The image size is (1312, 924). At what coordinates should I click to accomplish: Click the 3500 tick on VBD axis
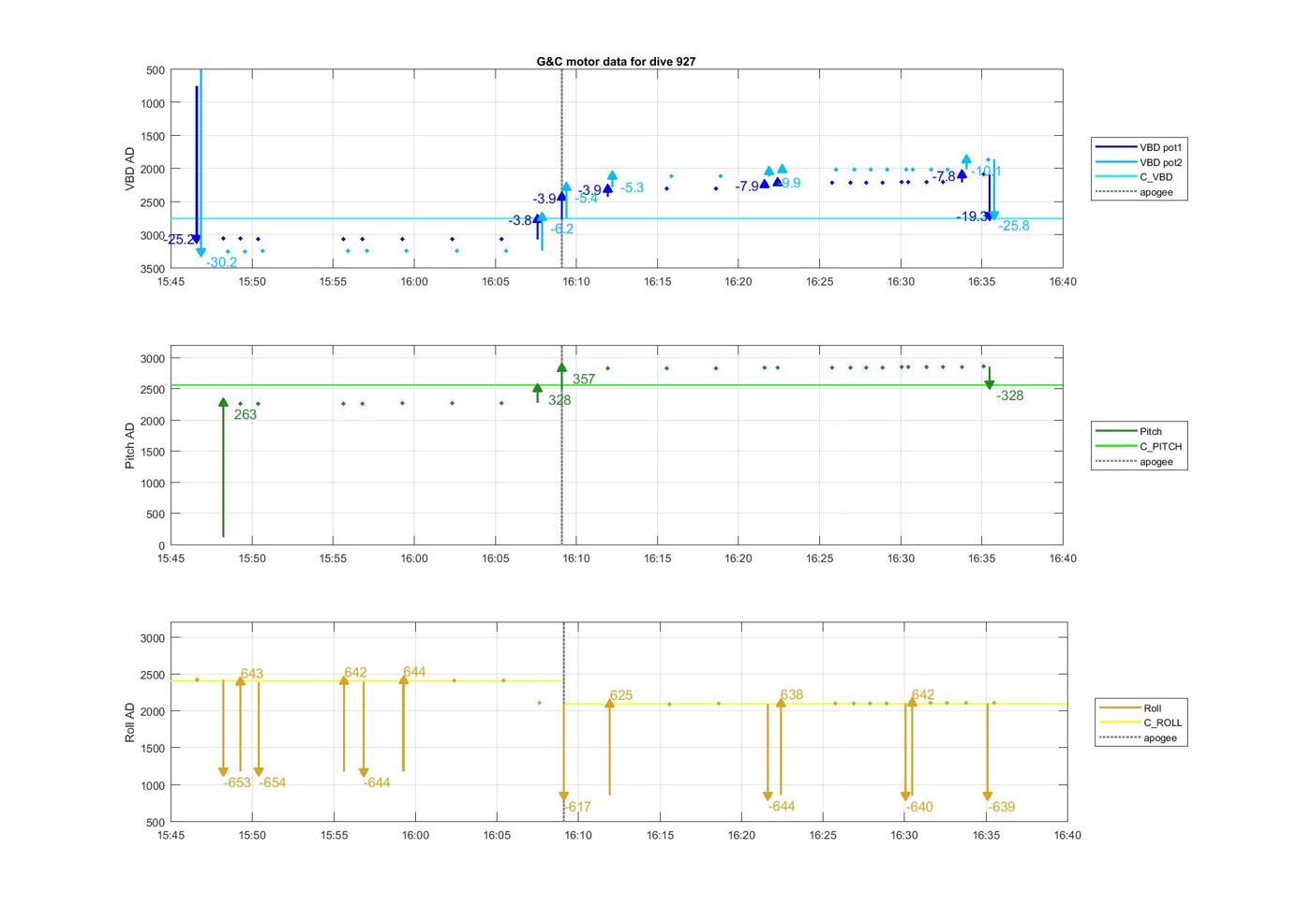click(x=155, y=269)
